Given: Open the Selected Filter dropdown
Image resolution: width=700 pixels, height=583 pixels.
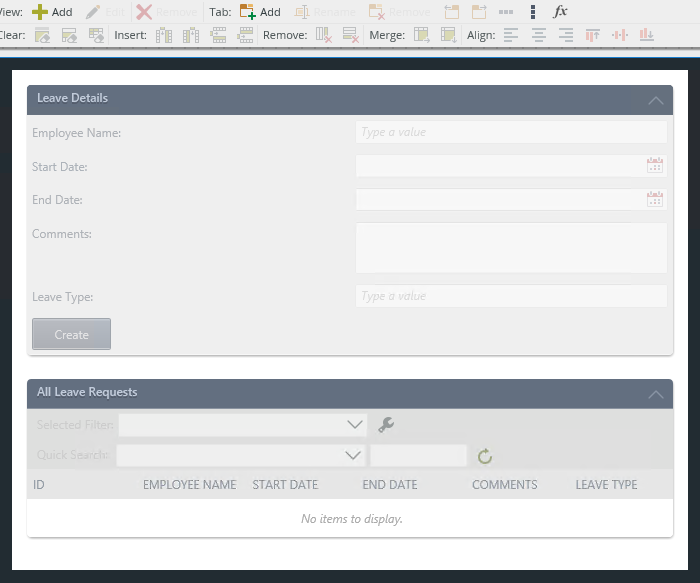Looking at the screenshot, I should tap(354, 425).
